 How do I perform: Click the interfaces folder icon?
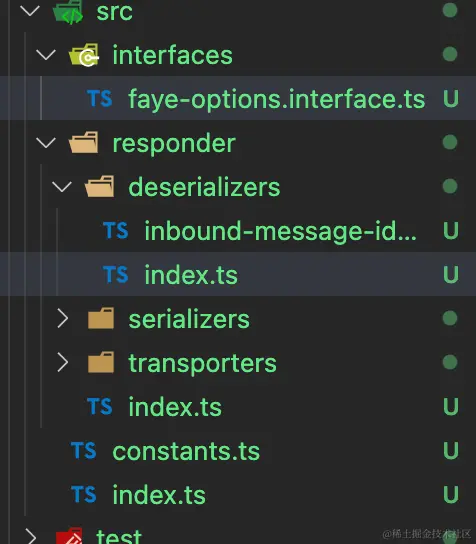(84, 55)
